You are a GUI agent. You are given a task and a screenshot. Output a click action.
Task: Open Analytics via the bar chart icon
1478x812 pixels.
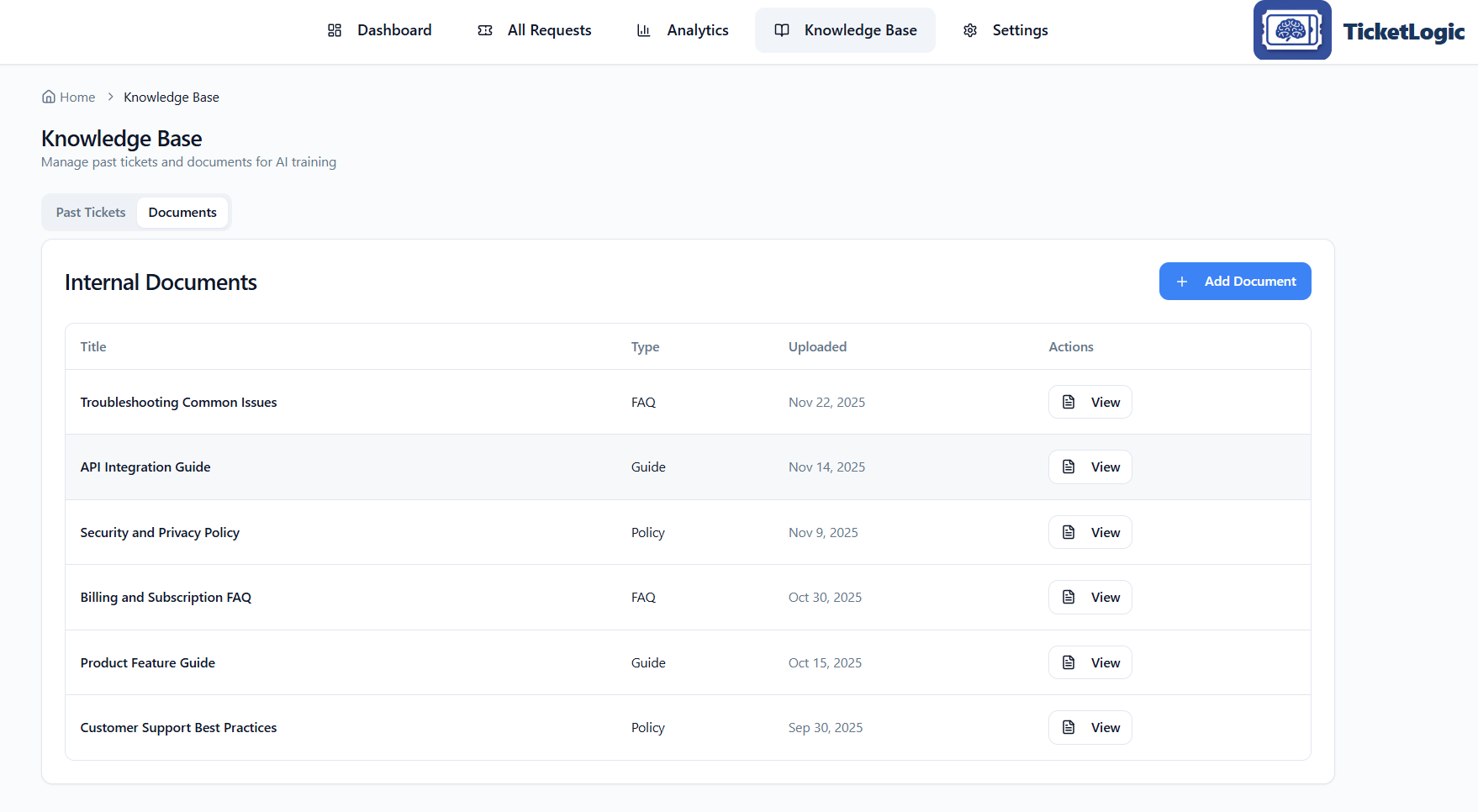point(644,29)
